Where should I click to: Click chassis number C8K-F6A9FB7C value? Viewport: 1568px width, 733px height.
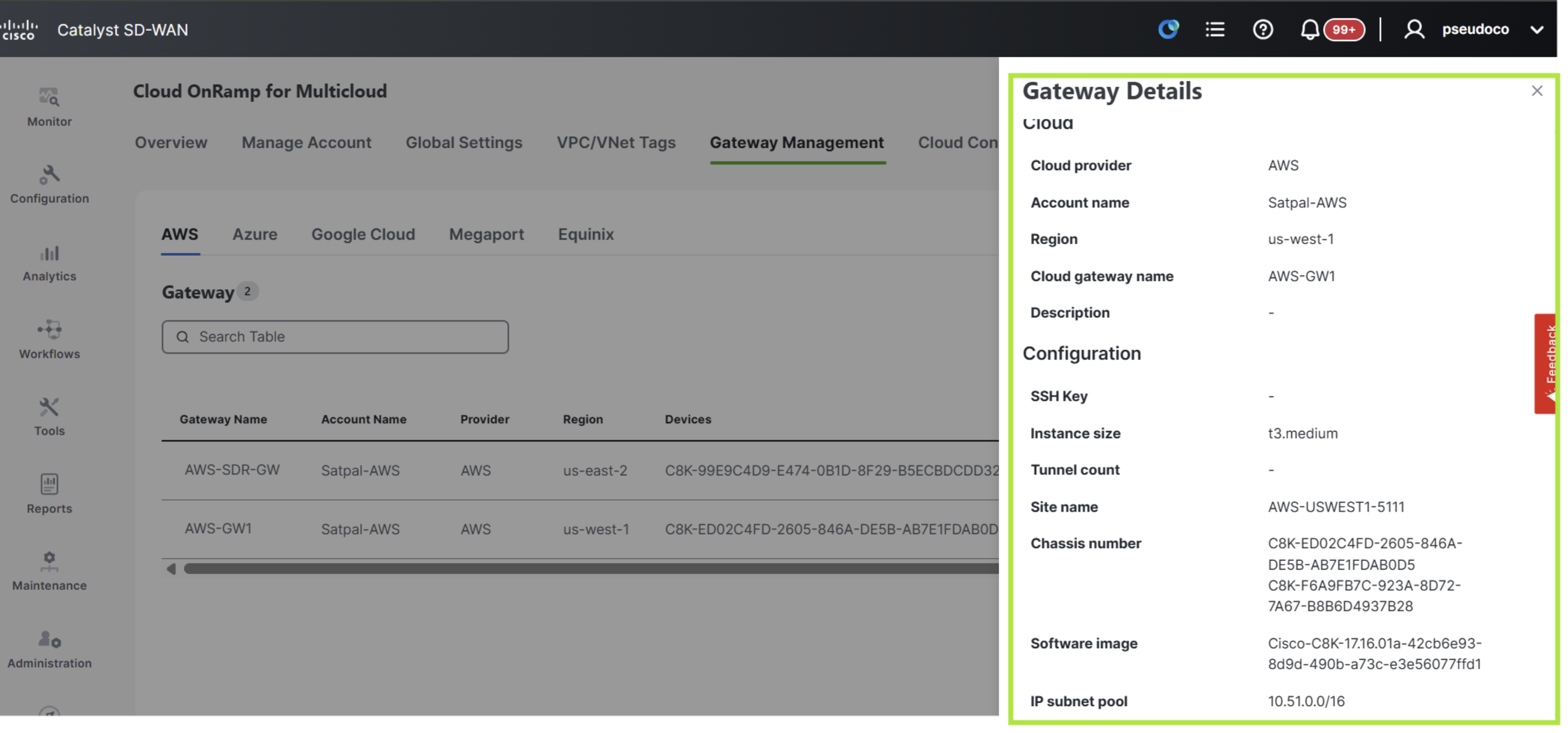point(1364,596)
